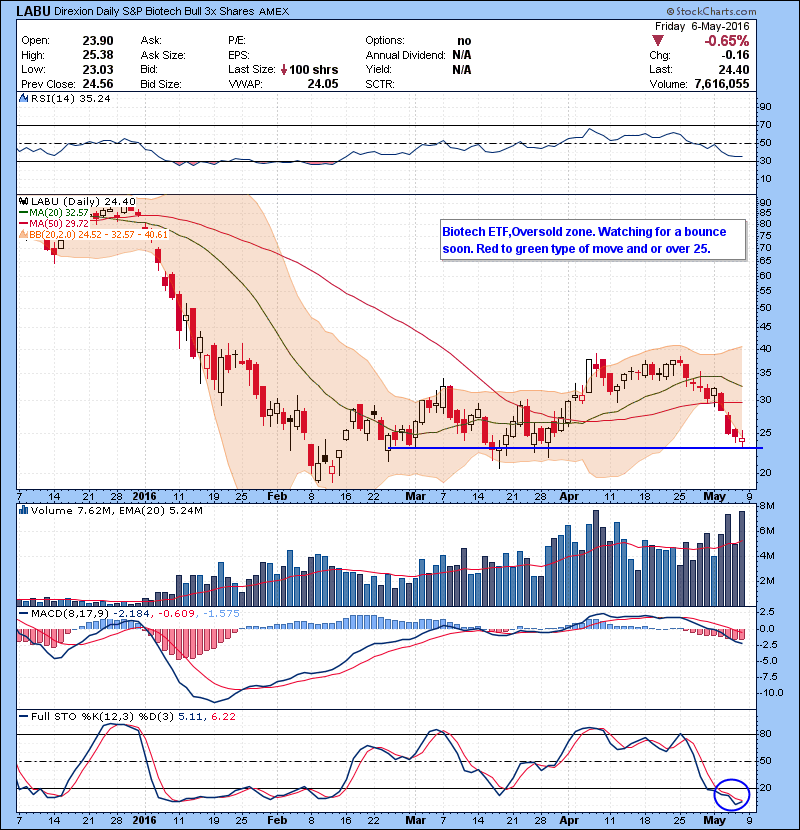
Task: Click the 'MACD(8,17,9)' indicator label
Action: pyautogui.click(x=70, y=614)
